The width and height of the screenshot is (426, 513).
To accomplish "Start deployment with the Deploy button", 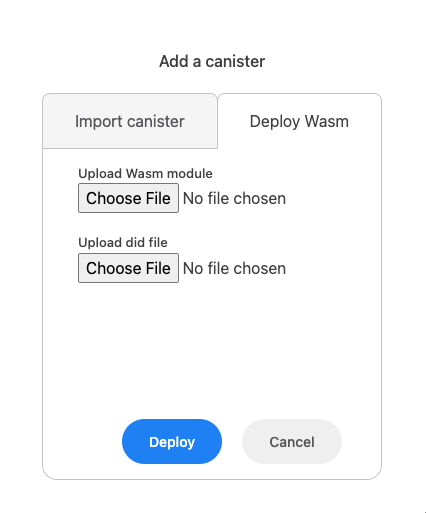I will click(x=172, y=441).
